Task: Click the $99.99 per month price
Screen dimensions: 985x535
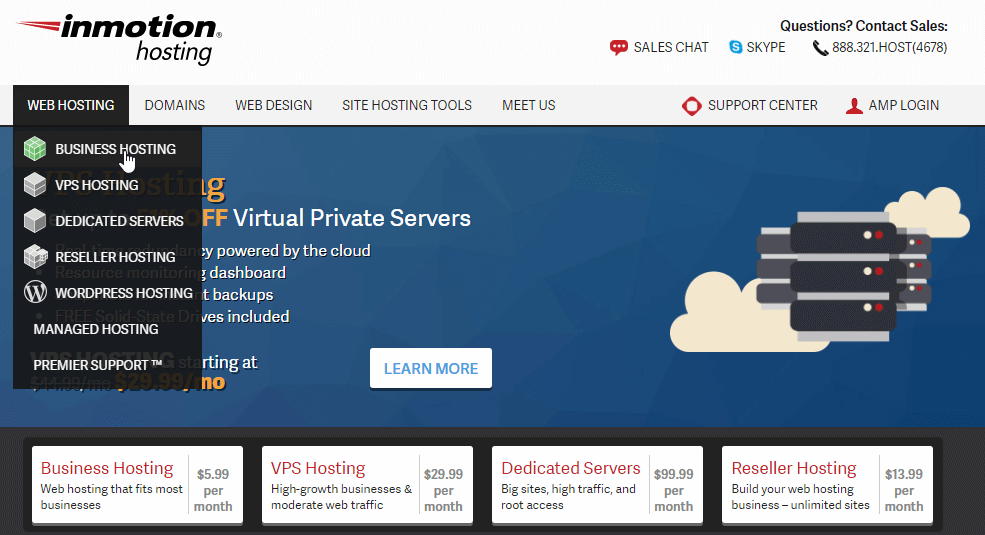Action: tap(673, 490)
